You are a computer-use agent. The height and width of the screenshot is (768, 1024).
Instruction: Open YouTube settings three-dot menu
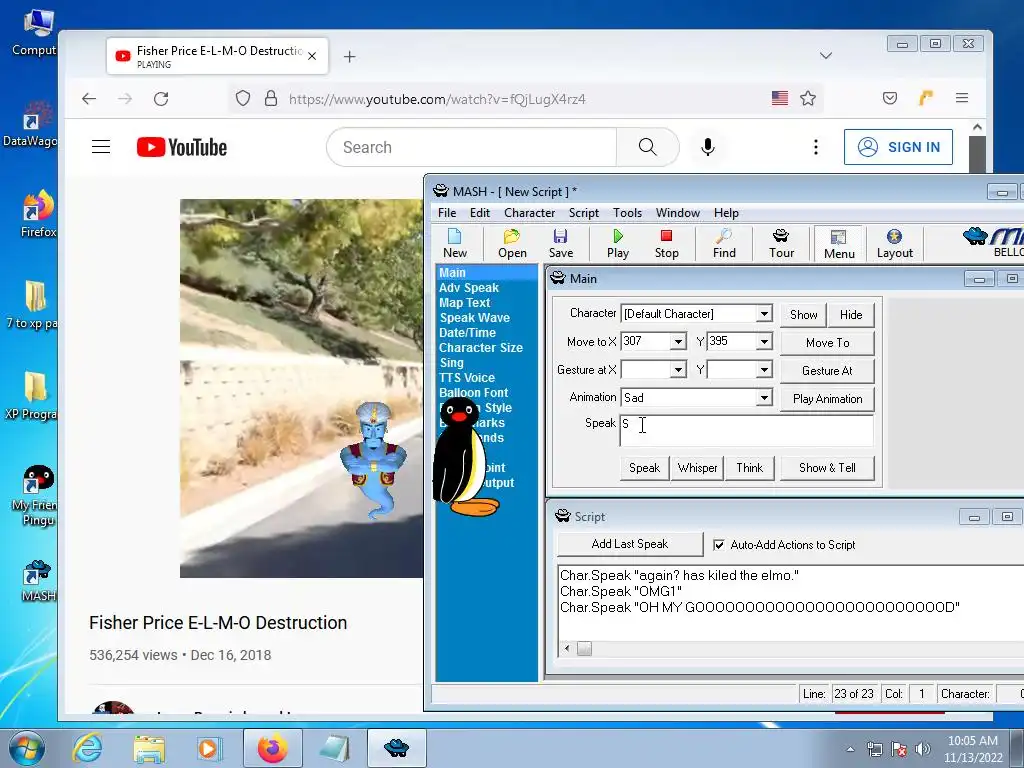click(816, 147)
